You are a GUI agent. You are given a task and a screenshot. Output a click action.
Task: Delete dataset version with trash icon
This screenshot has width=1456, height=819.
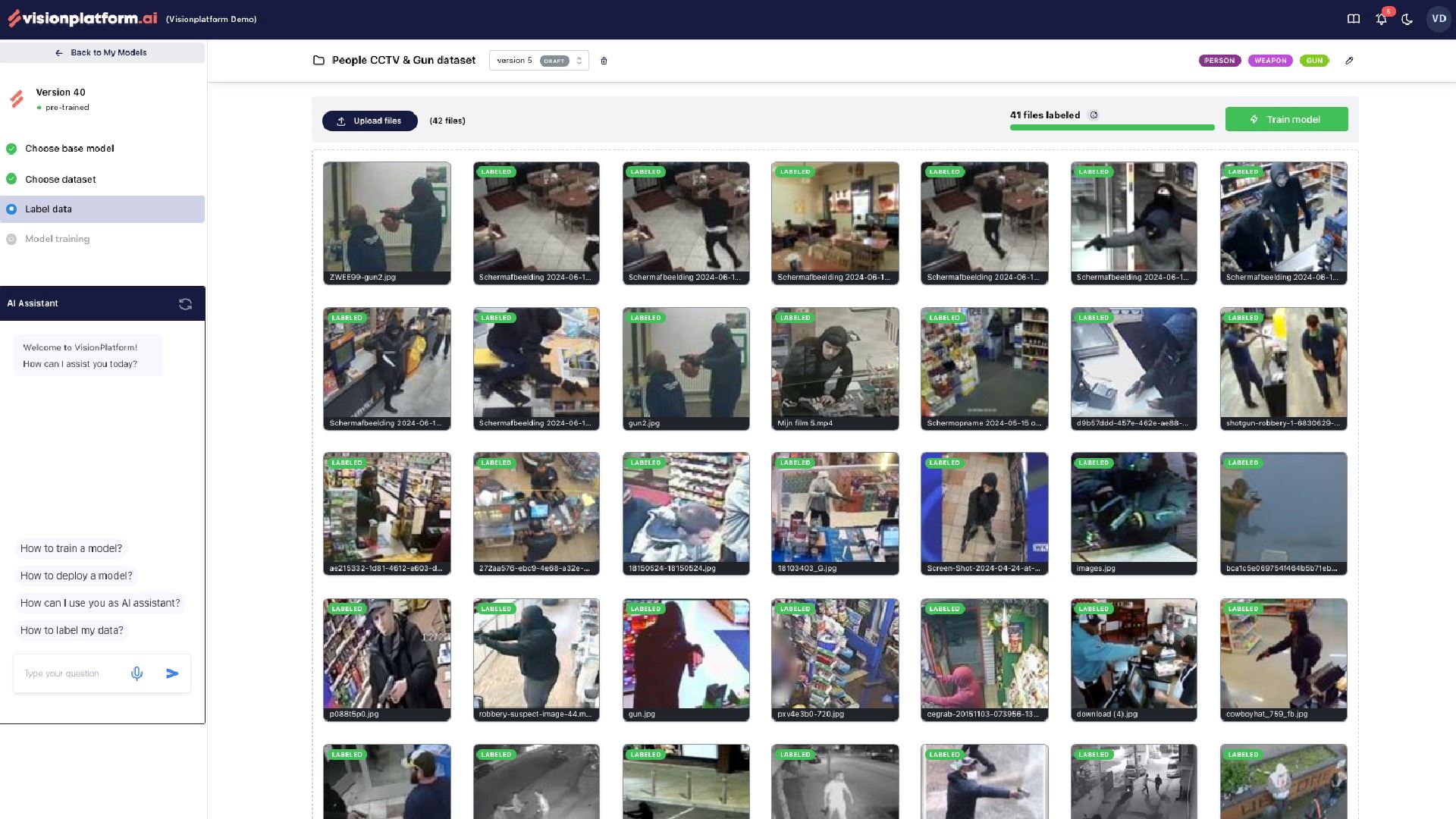point(604,61)
